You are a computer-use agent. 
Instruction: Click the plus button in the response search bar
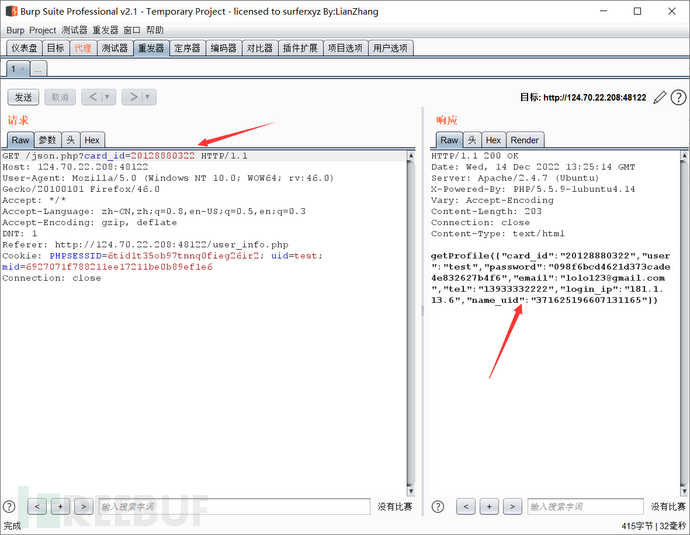[489, 506]
